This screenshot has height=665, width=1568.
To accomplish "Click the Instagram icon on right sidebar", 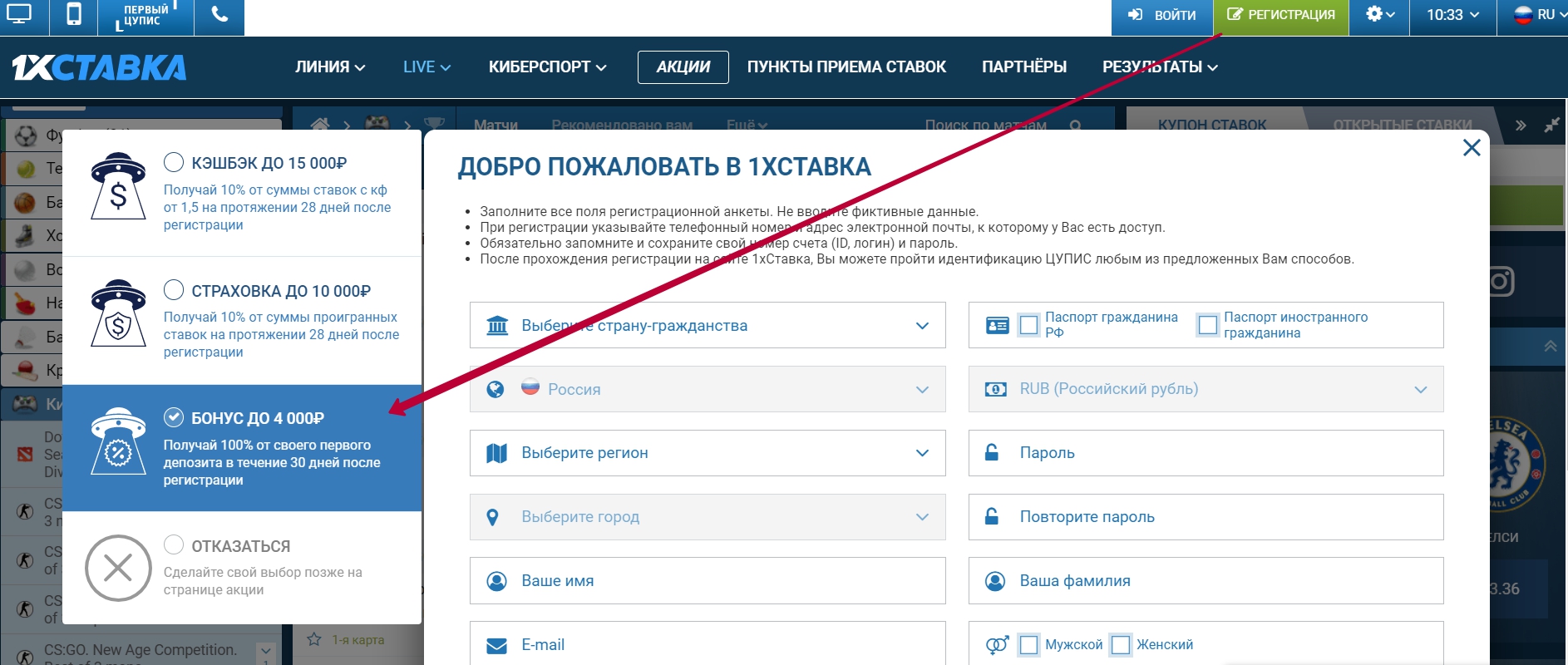I will pyautogui.click(x=1500, y=282).
